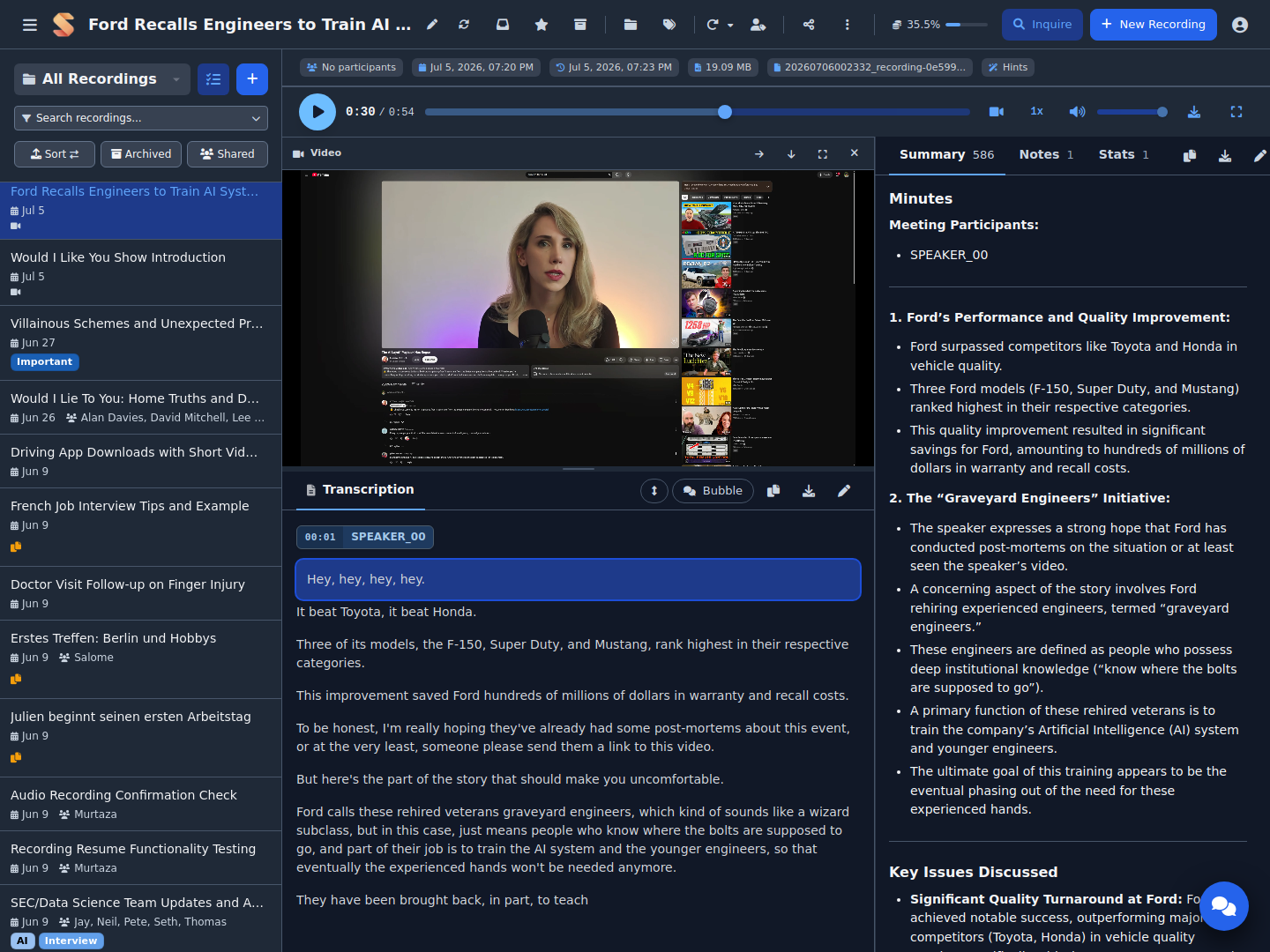The width and height of the screenshot is (1270, 952).
Task: Edit the recording title with pencil icon
Action: pos(432,25)
